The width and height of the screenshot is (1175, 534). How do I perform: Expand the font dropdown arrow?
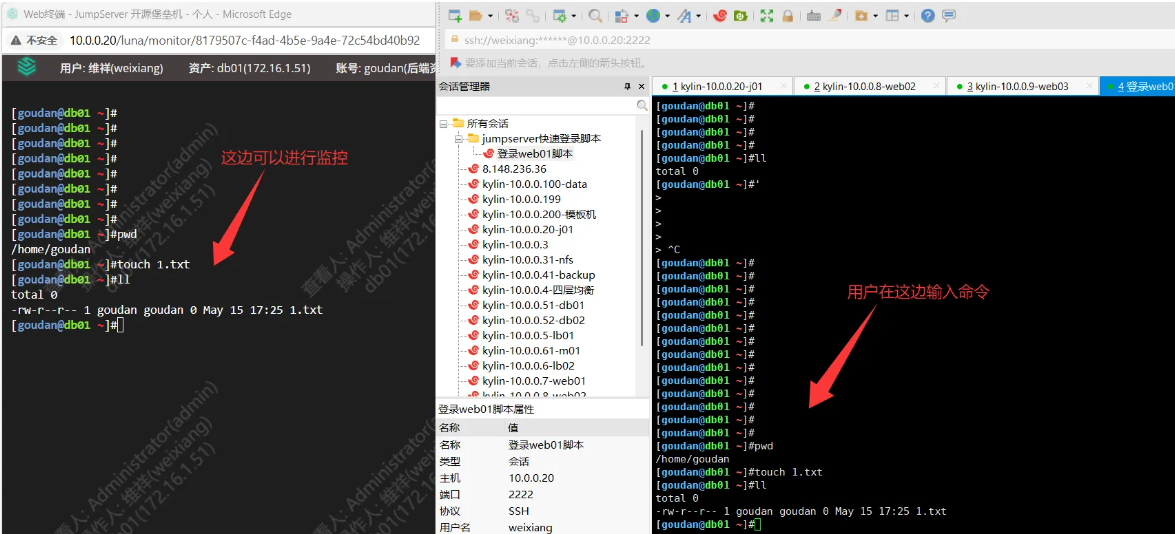pyautogui.click(x=698, y=16)
